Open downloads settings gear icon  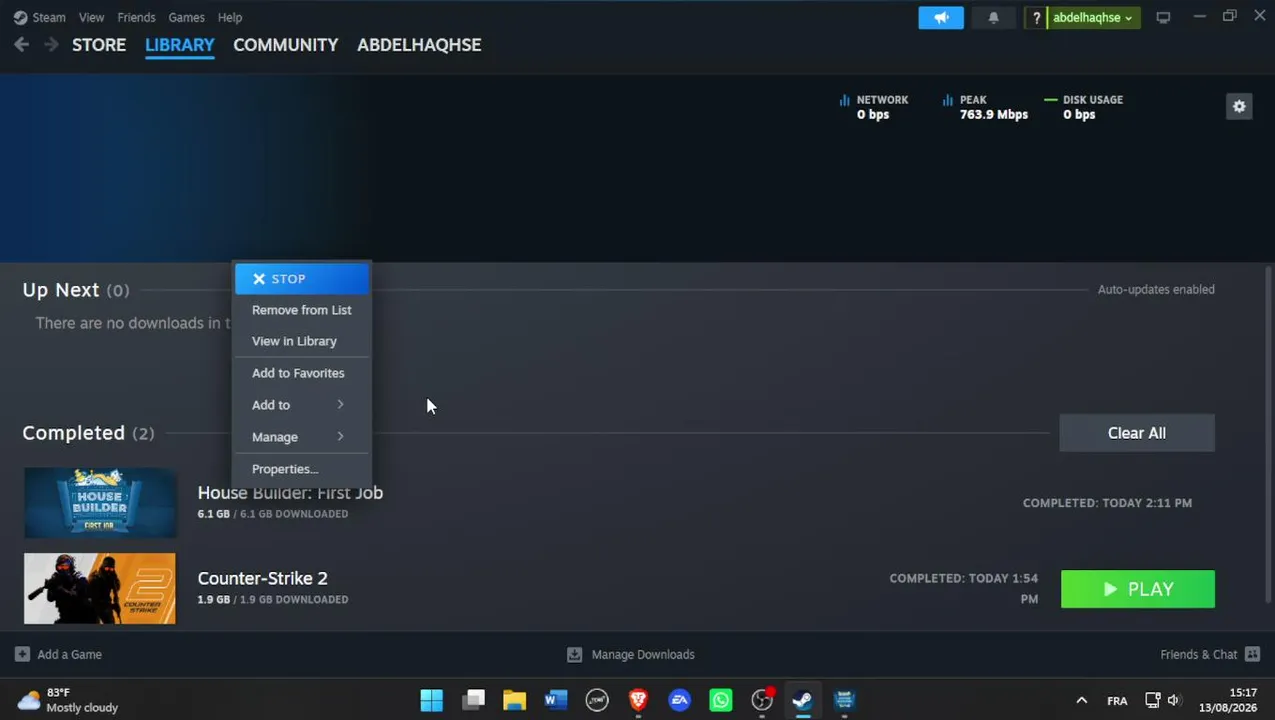tap(1239, 106)
